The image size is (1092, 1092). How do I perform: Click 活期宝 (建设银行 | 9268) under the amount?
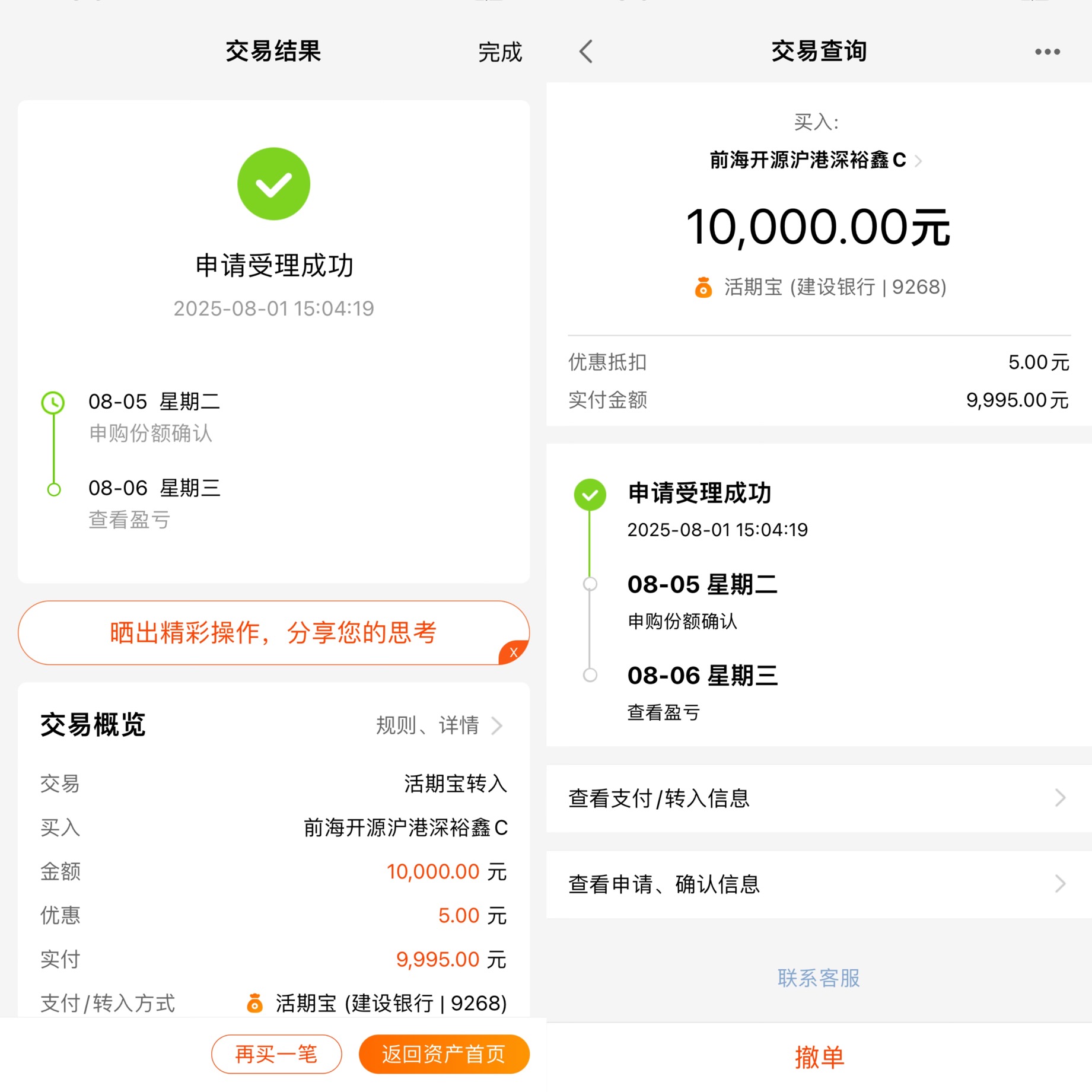click(835, 287)
